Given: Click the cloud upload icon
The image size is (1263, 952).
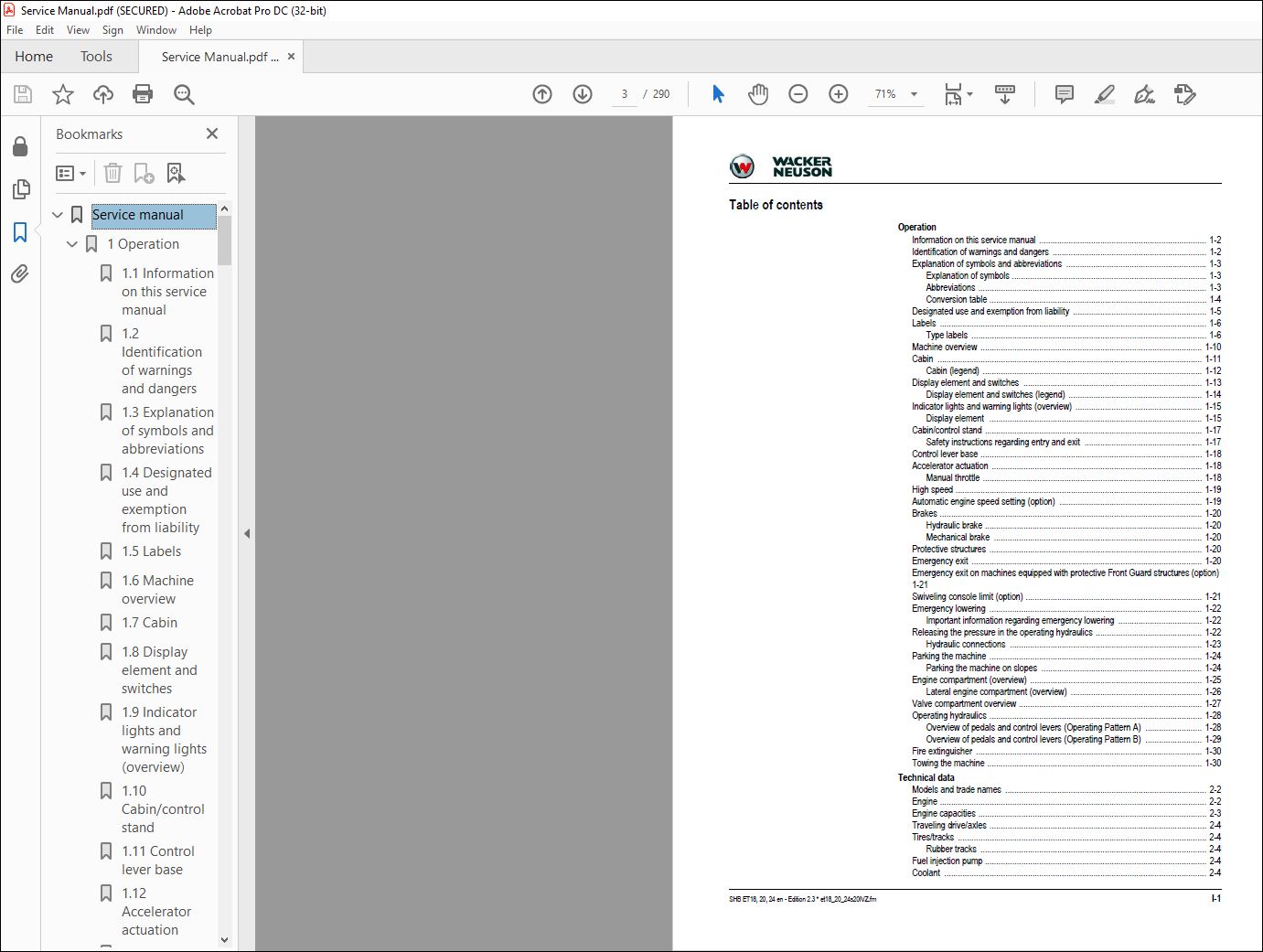Looking at the screenshot, I should pos(103,94).
